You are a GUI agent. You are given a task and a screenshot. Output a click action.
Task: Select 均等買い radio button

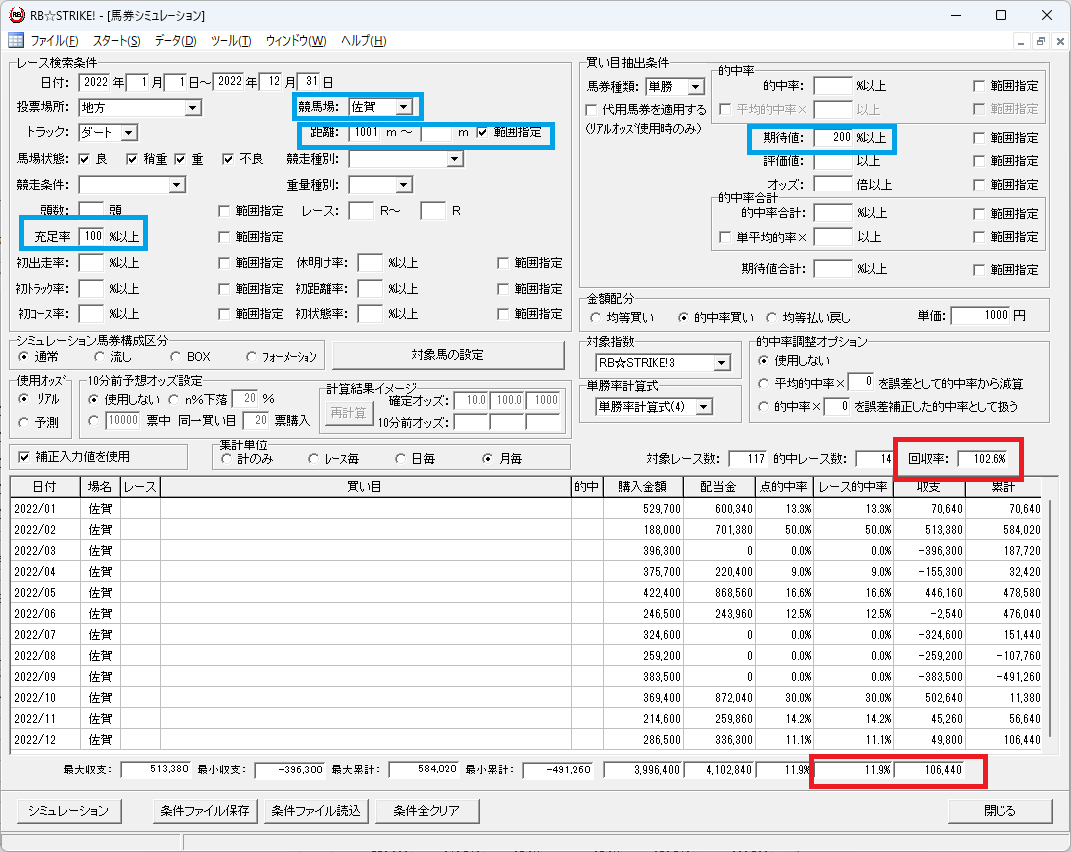(x=595, y=318)
